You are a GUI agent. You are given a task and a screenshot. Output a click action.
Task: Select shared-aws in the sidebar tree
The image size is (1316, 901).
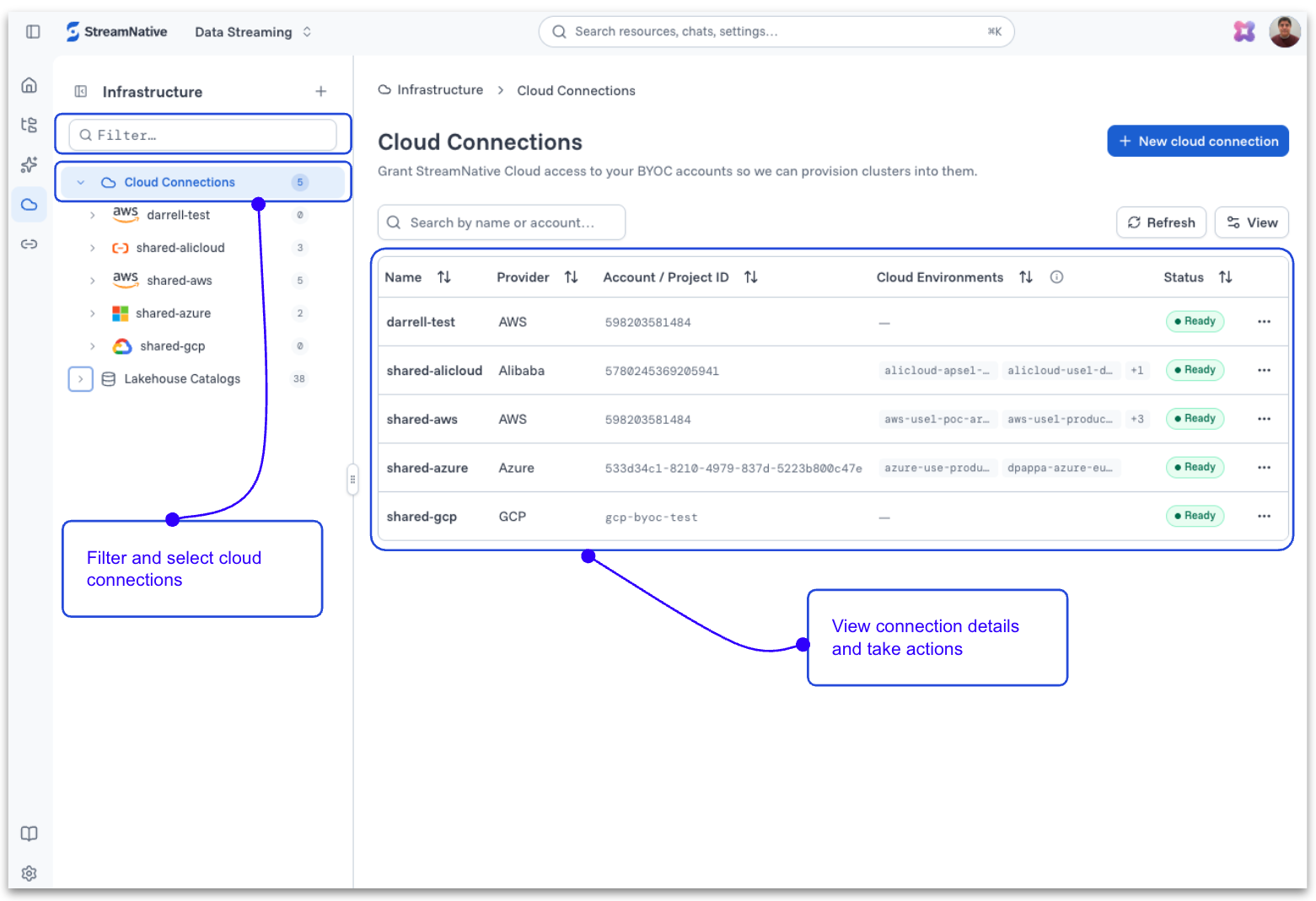tap(180, 281)
